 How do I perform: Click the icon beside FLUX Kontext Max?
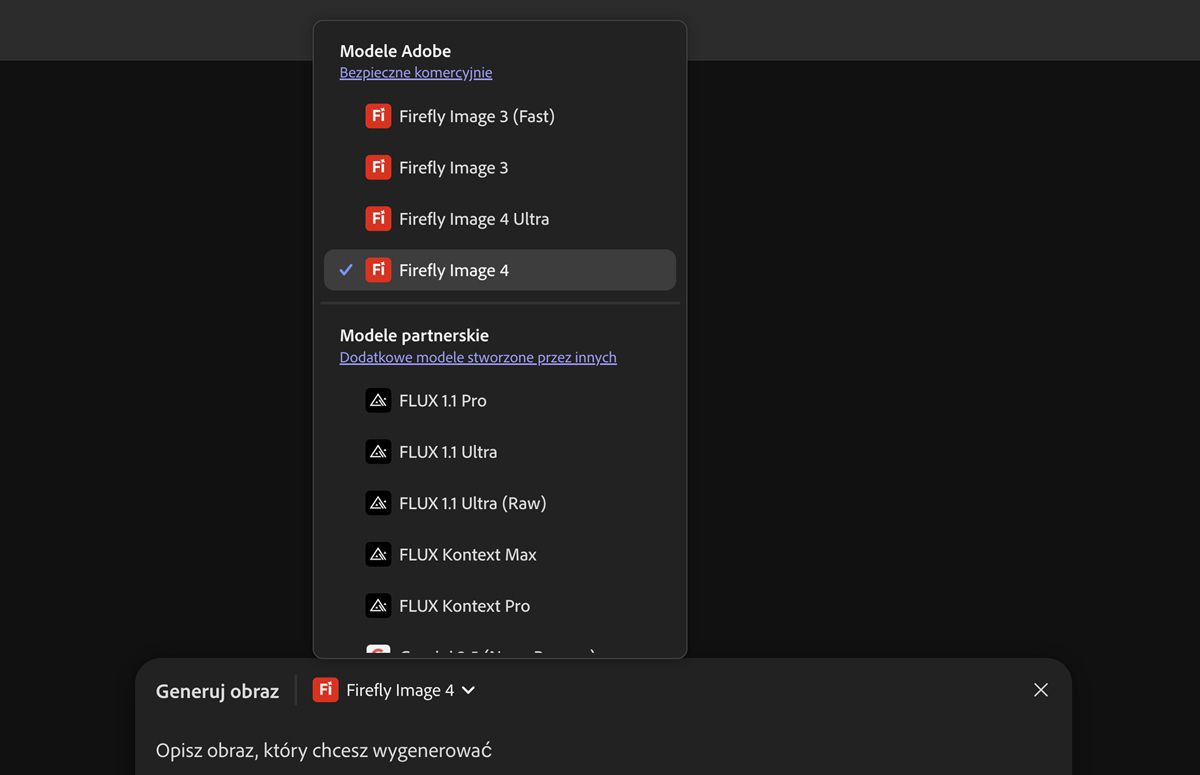tap(378, 554)
